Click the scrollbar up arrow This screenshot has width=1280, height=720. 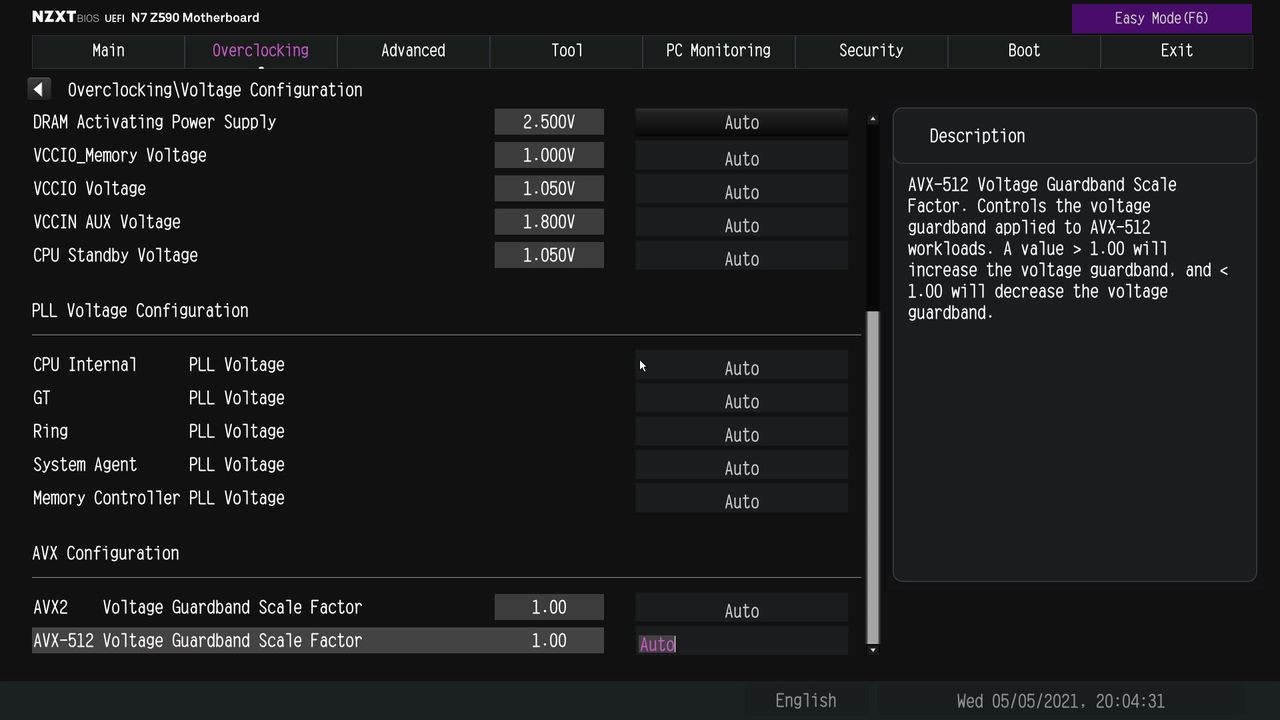pyautogui.click(x=873, y=119)
